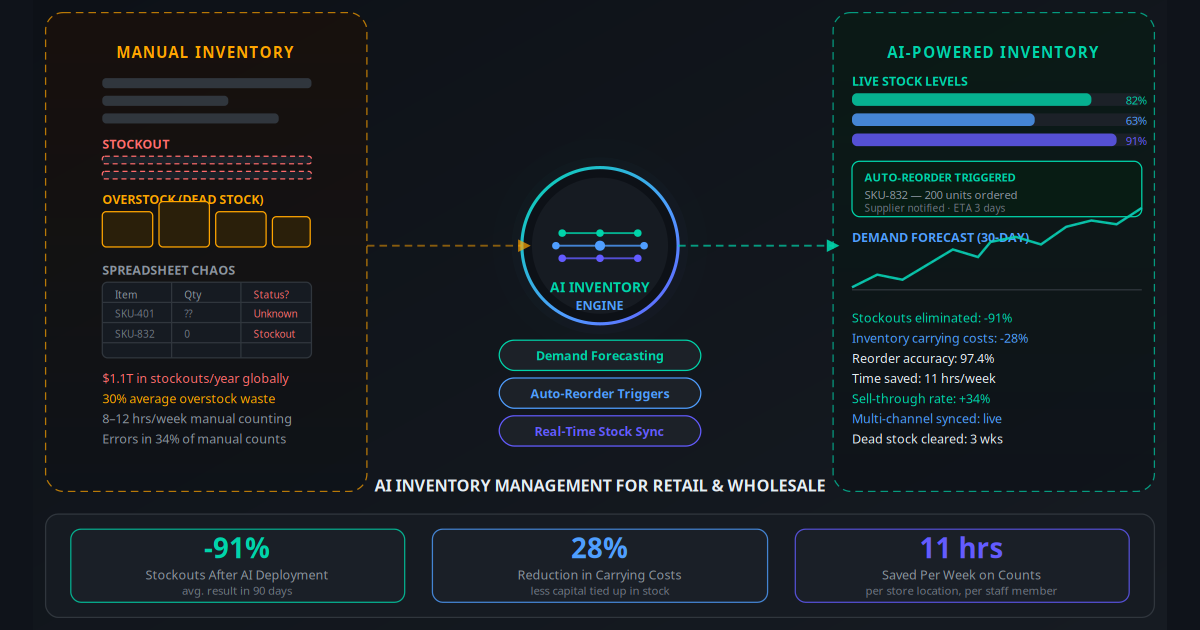The width and height of the screenshot is (1200, 630).
Task: Select the Demand Forecasting pill
Action: point(600,356)
